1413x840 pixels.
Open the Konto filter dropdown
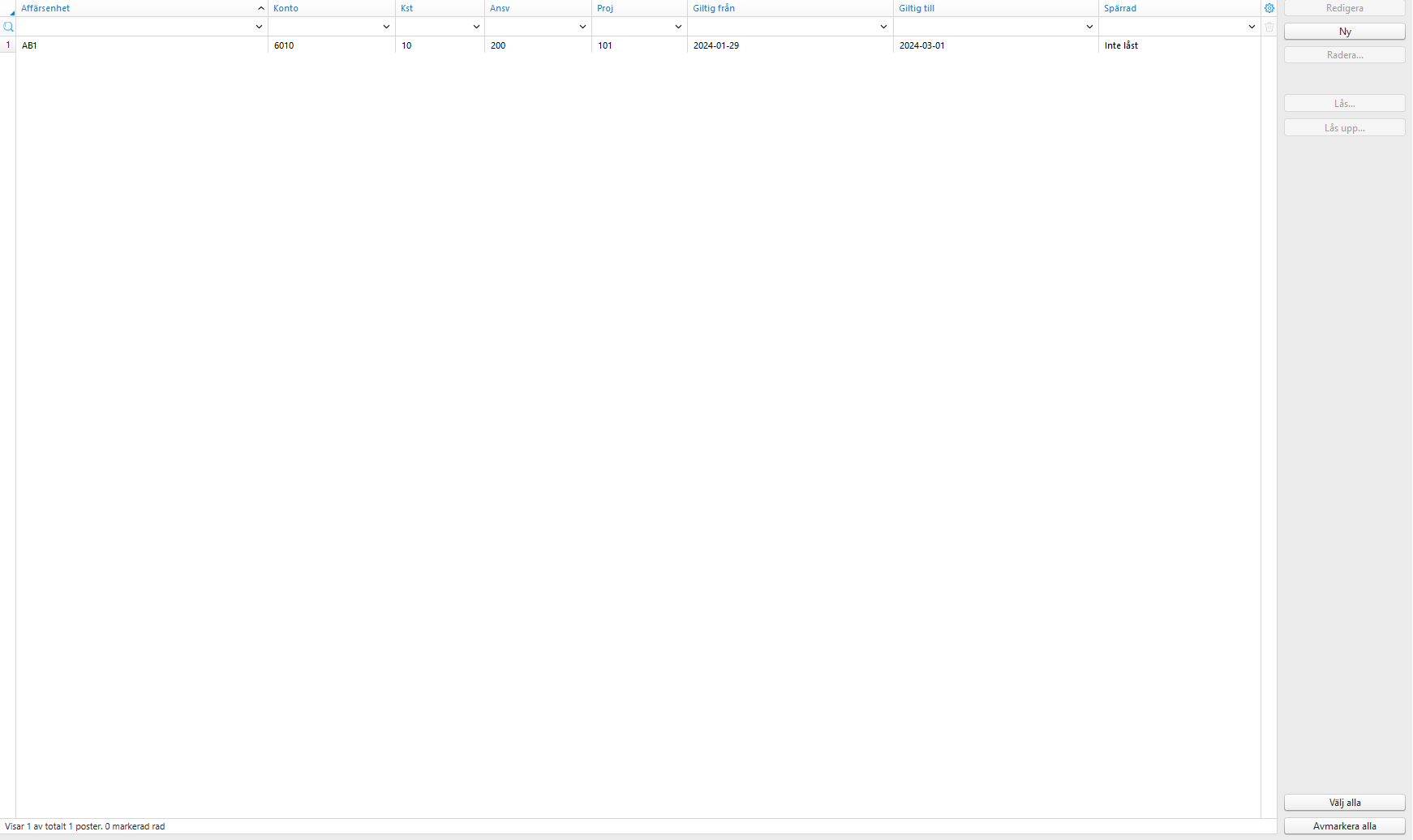coord(386,26)
